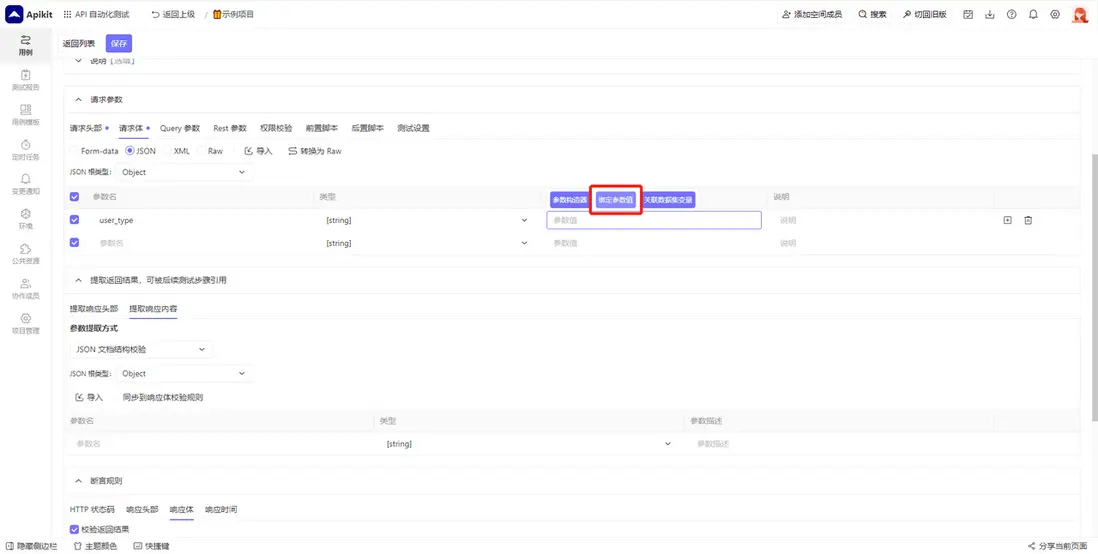Click the page vertical scrollbar
This screenshot has width=1098, height=554.
tap(1094, 287)
